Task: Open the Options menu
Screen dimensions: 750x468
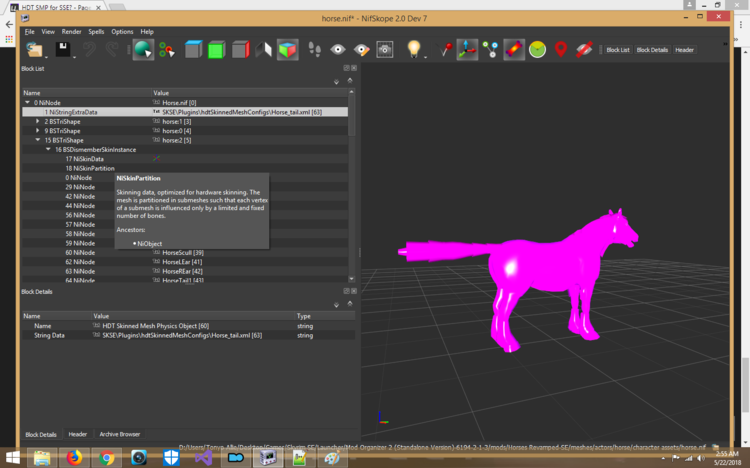Action: [122, 32]
